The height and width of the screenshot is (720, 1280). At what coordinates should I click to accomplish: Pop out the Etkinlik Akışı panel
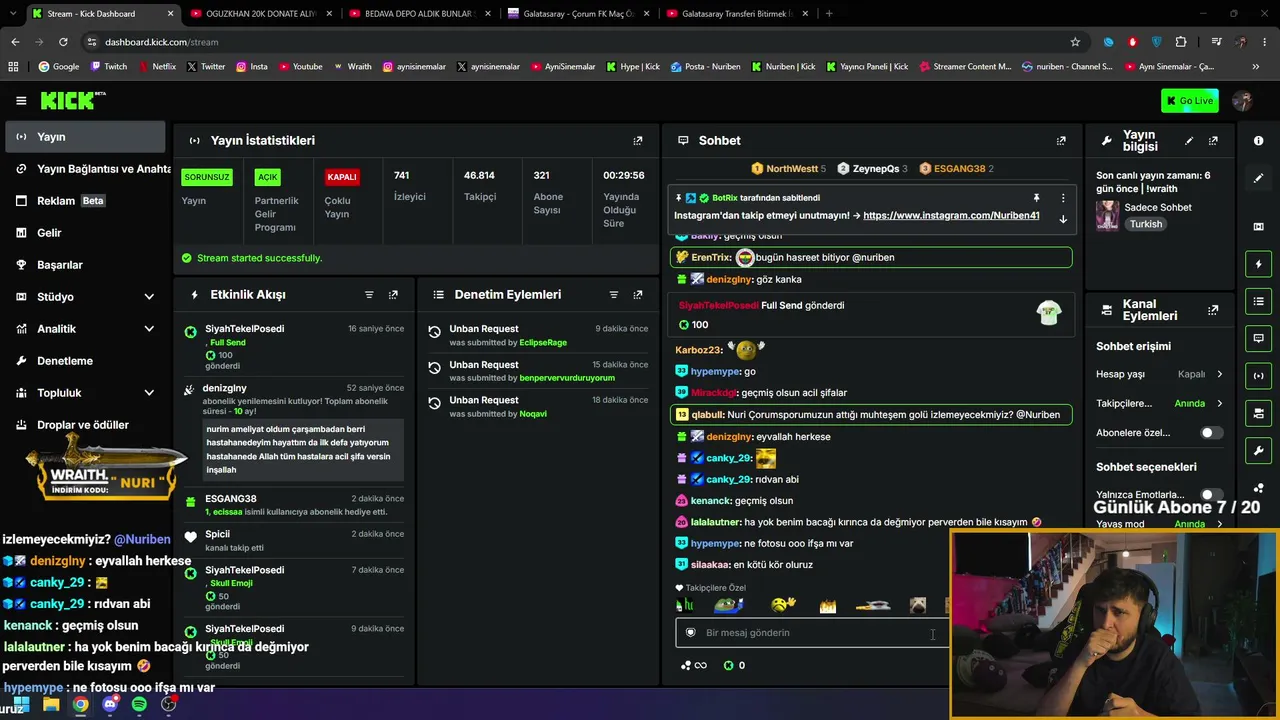393,295
